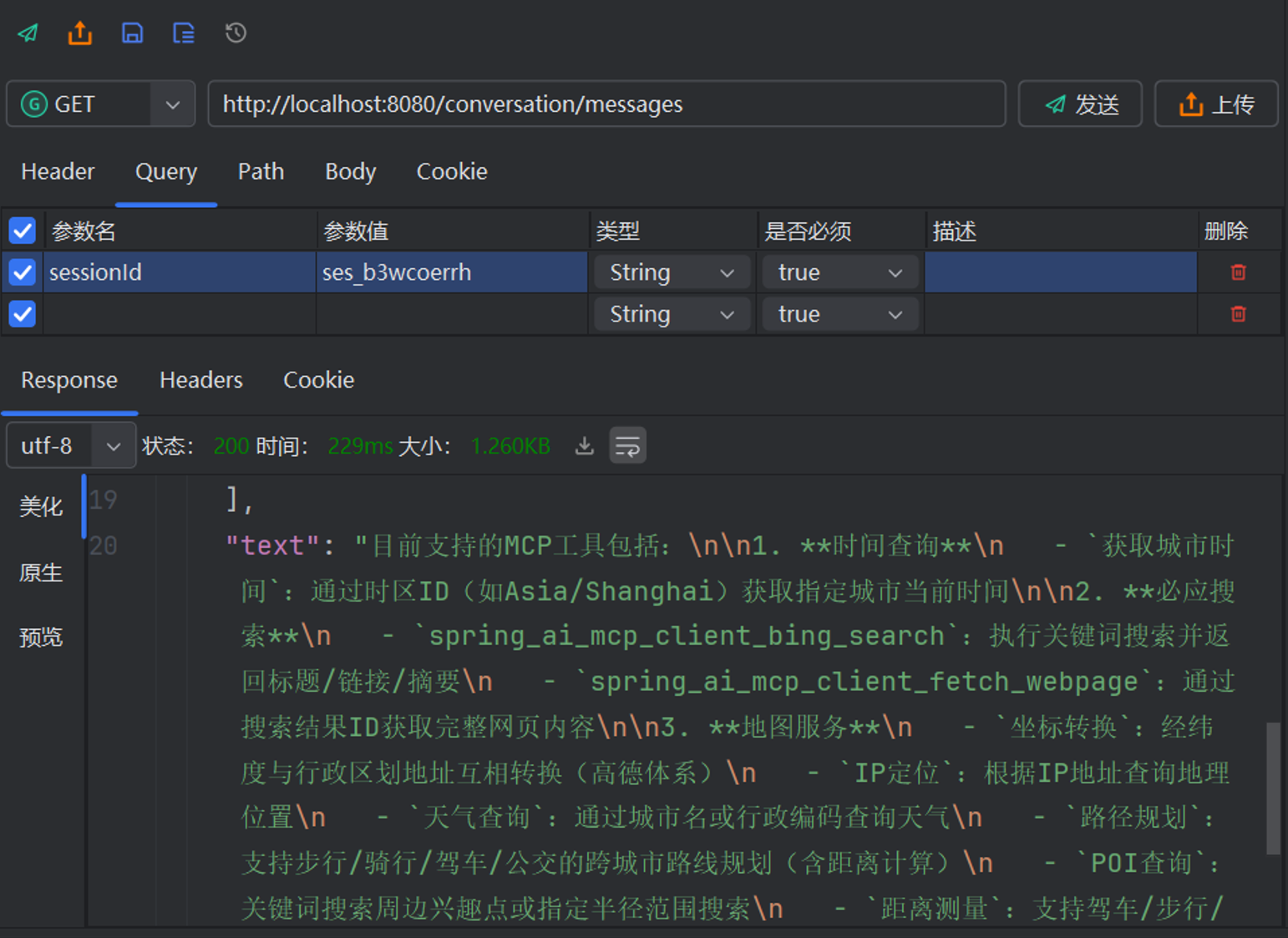Click line number 20 in response
This screenshot has width=1288, height=938.
(x=104, y=545)
